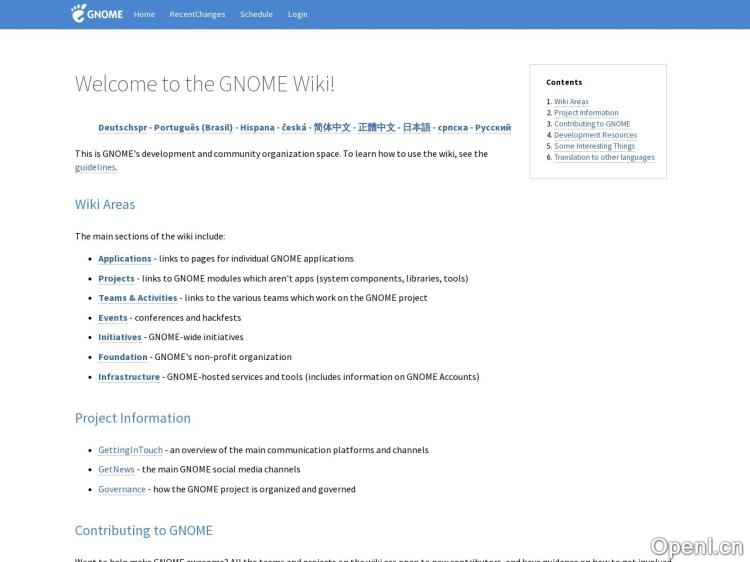The image size is (750, 562).
Task: Open RecentChanges in the top bar
Action: pyautogui.click(x=197, y=14)
